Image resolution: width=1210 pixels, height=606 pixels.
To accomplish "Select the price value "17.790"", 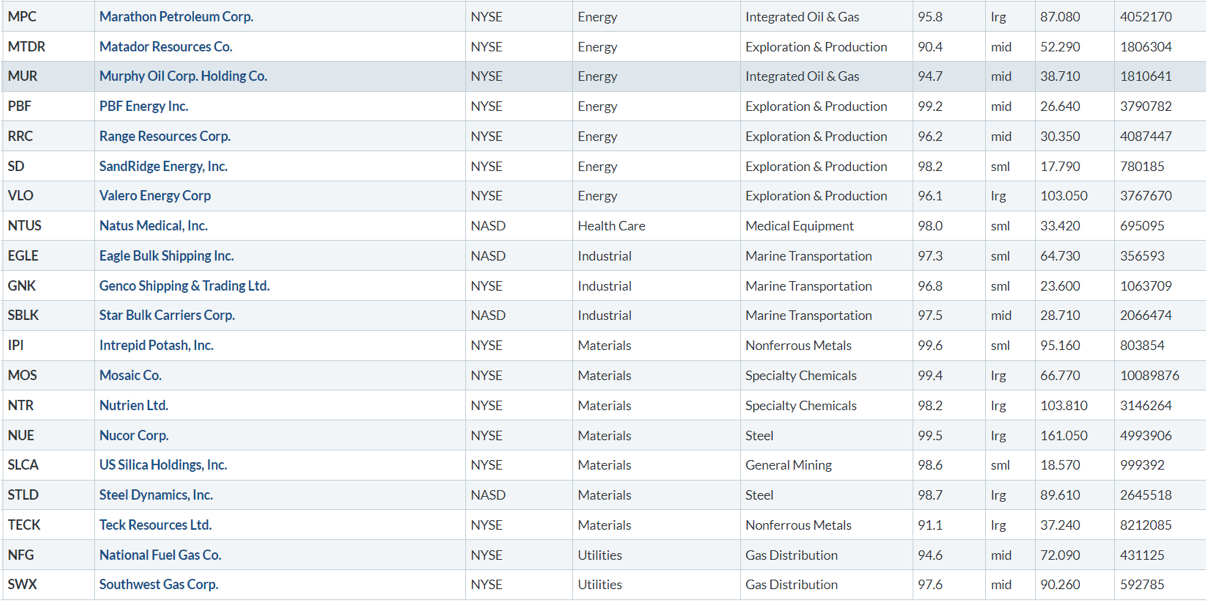I will click(x=1060, y=166).
